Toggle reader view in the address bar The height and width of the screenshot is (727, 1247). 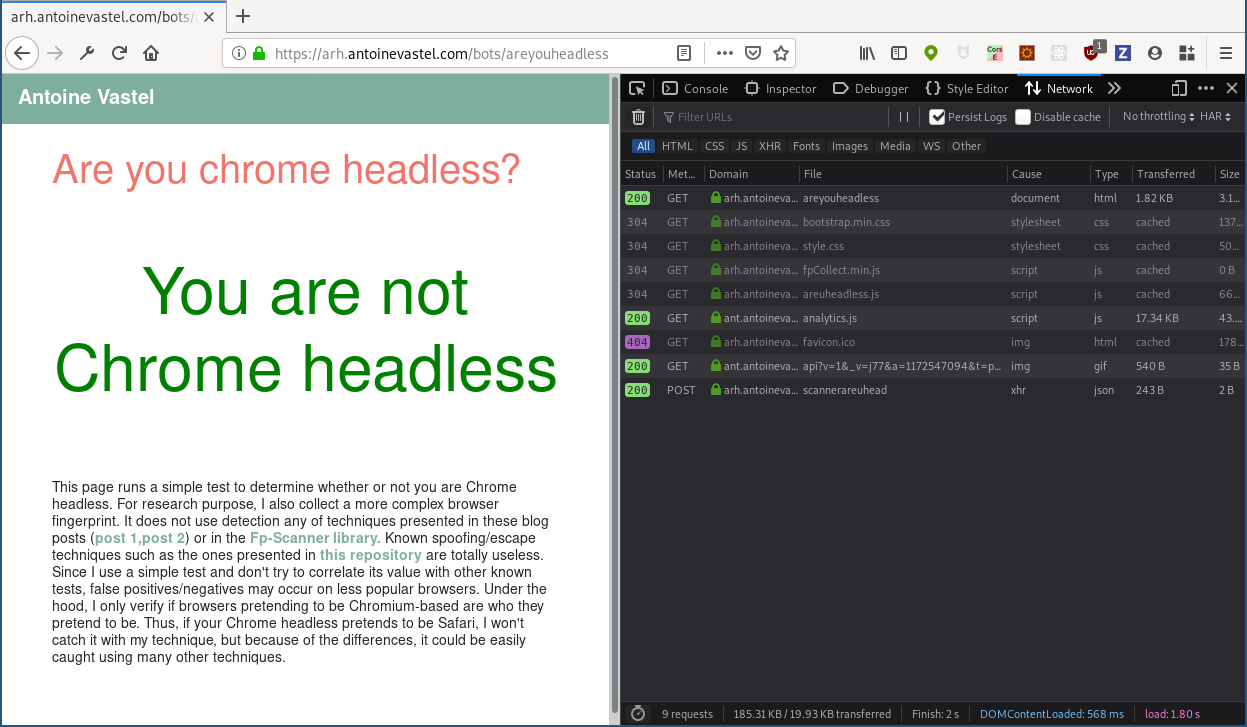684,54
